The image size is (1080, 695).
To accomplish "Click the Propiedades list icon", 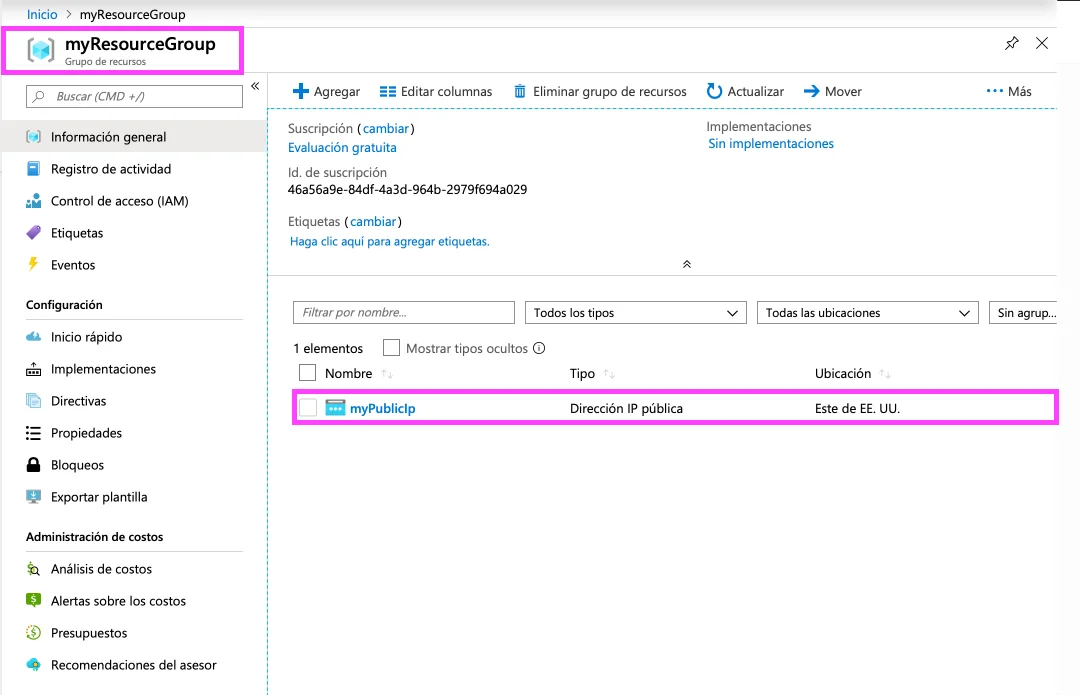I will pos(33,433).
